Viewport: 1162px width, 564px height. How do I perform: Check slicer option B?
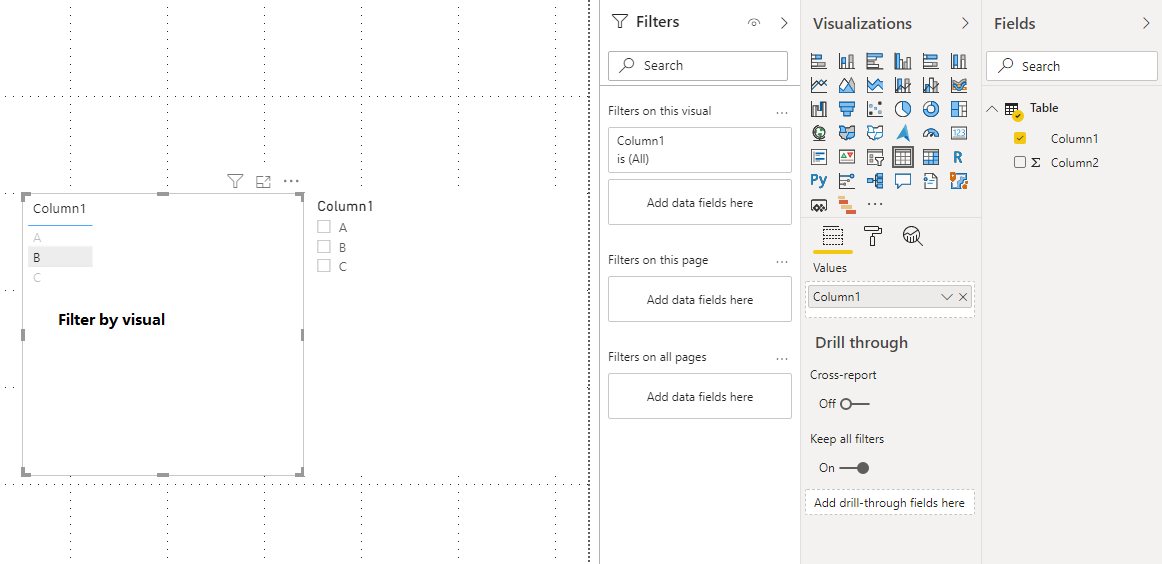tap(324, 246)
